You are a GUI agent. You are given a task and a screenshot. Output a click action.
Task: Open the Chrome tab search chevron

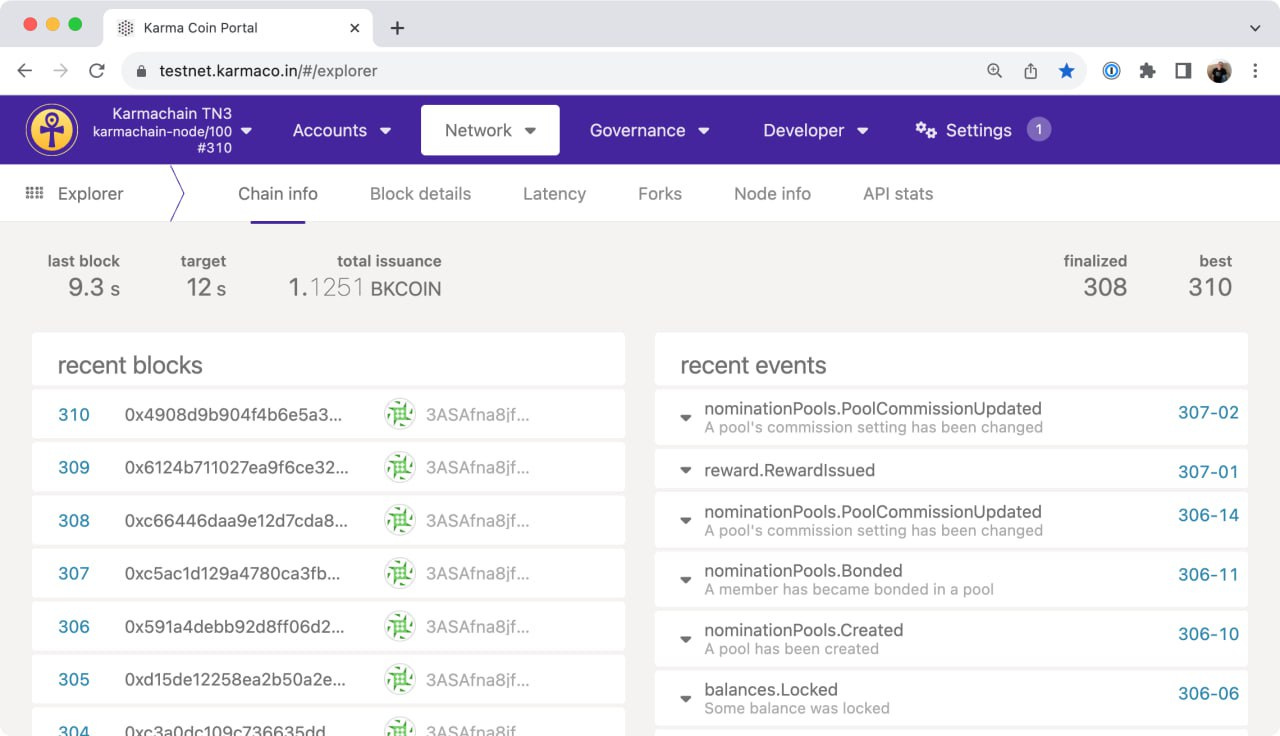(1255, 28)
